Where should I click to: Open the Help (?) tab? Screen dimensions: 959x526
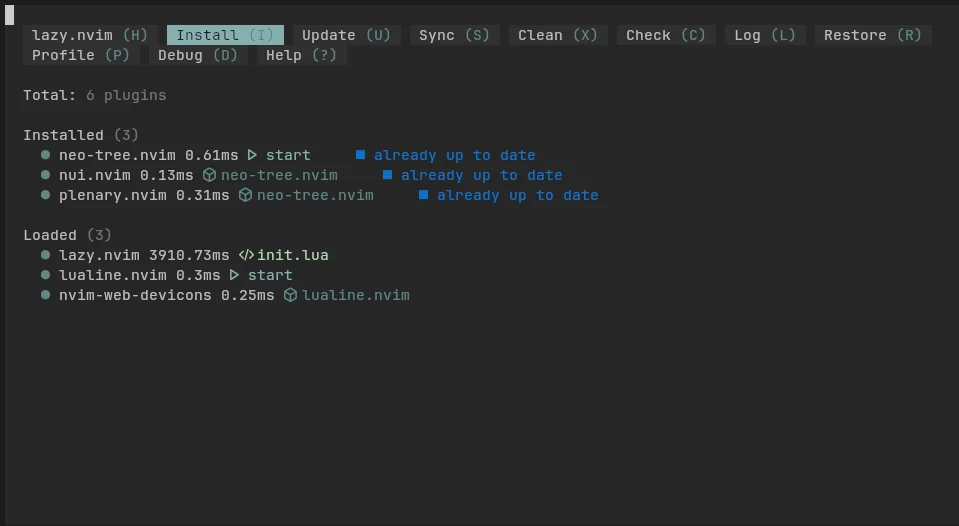(x=301, y=55)
